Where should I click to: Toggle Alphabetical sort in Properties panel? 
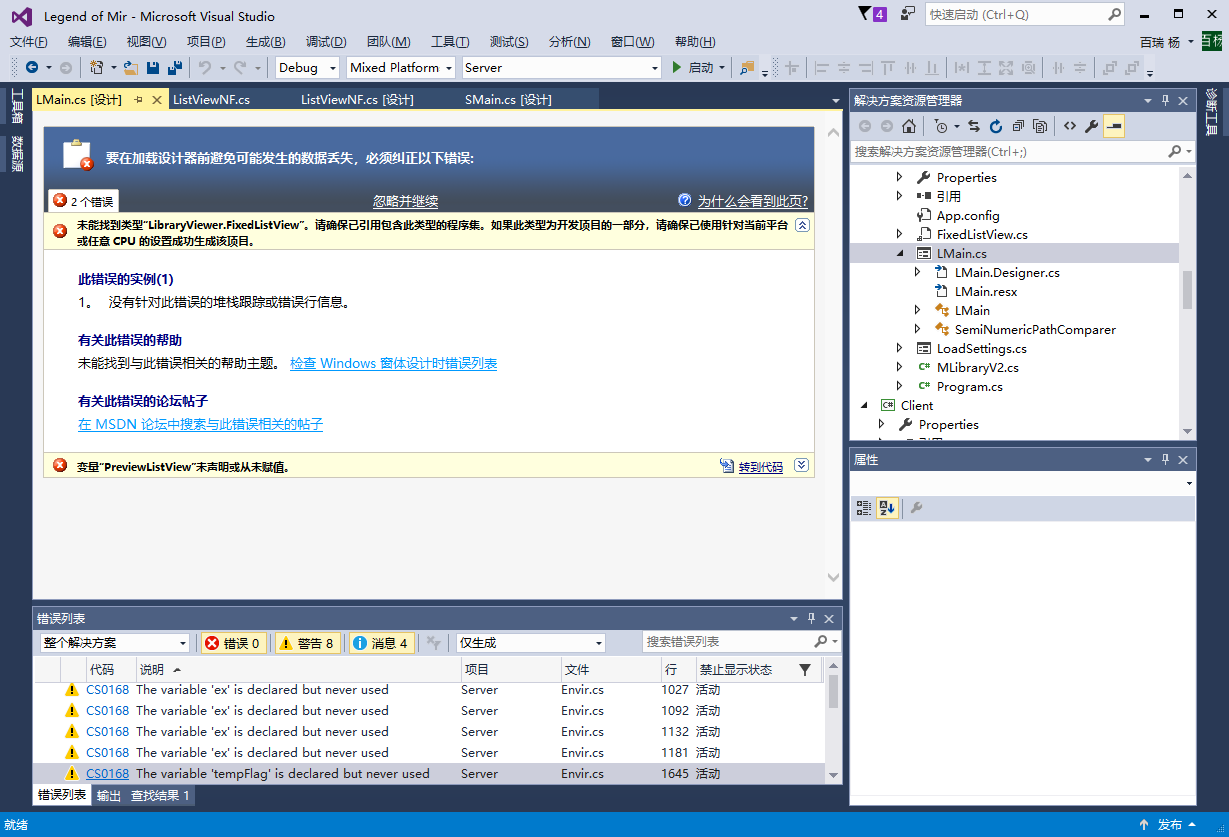click(x=887, y=508)
